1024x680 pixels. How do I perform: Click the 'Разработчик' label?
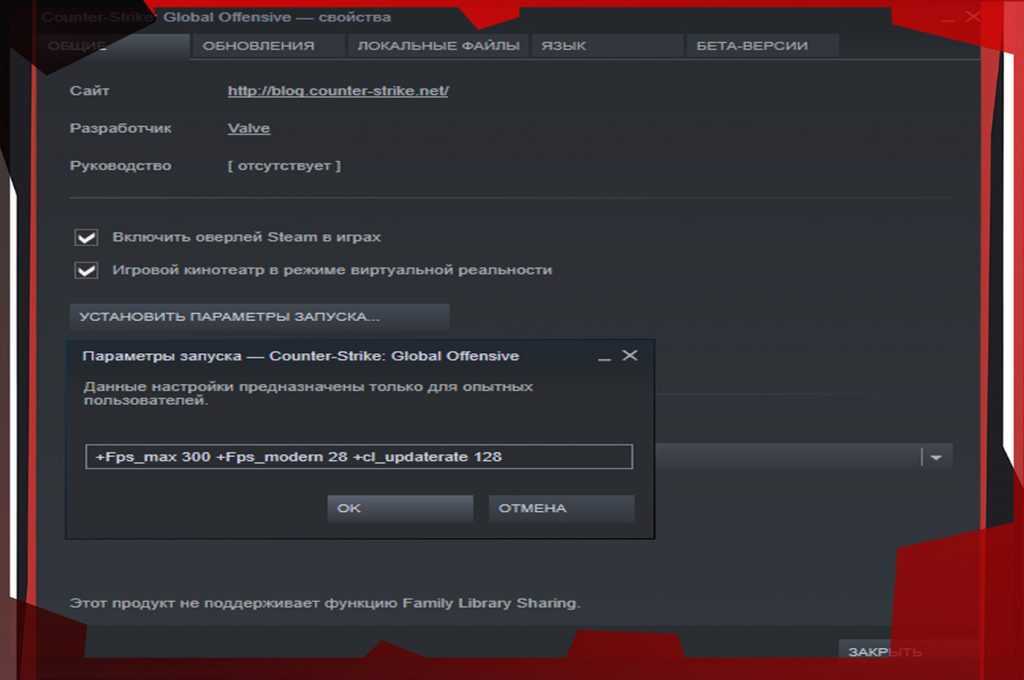tap(121, 128)
